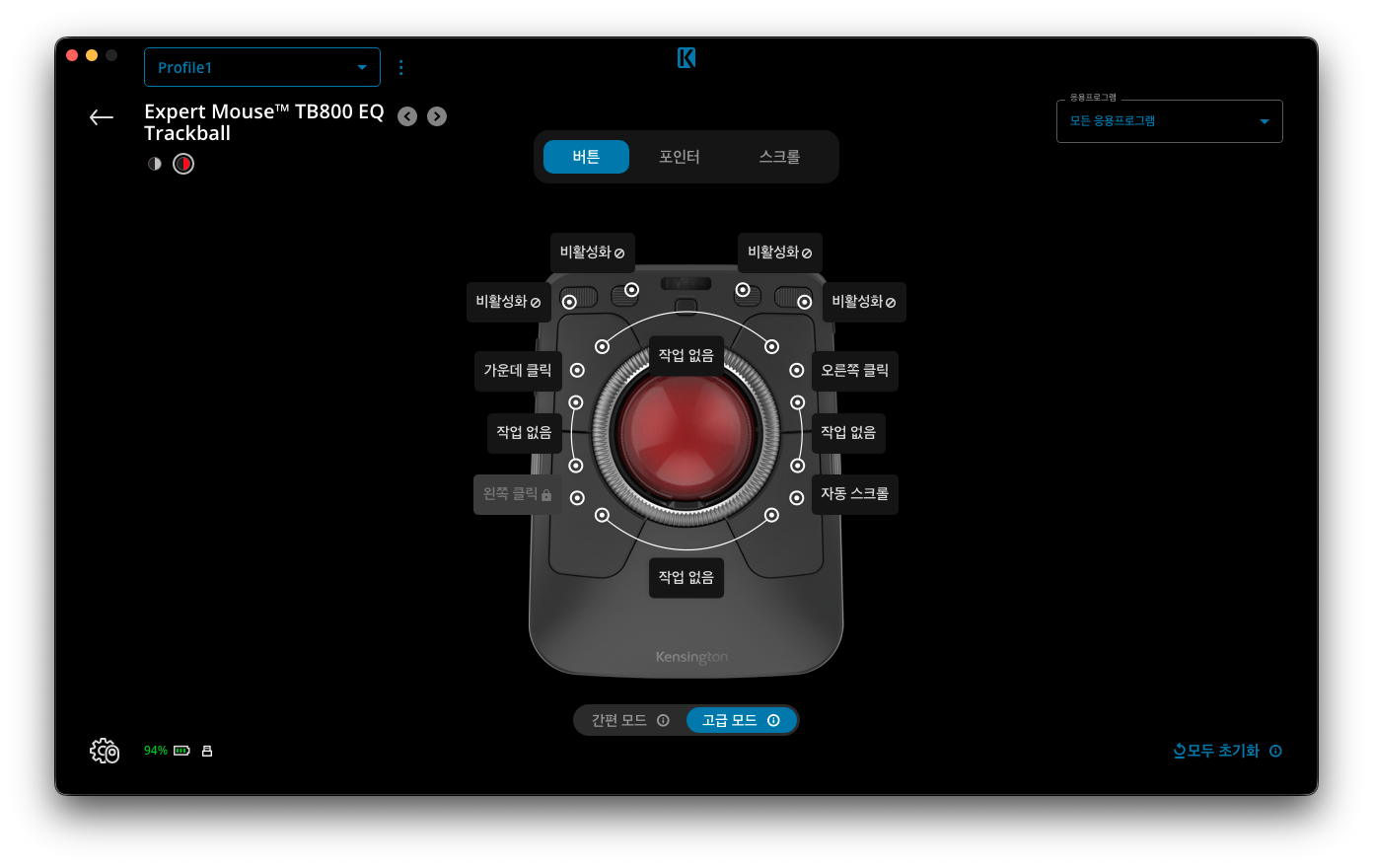Open the settings gear icon
This screenshot has width=1373, height=868.
(105, 752)
